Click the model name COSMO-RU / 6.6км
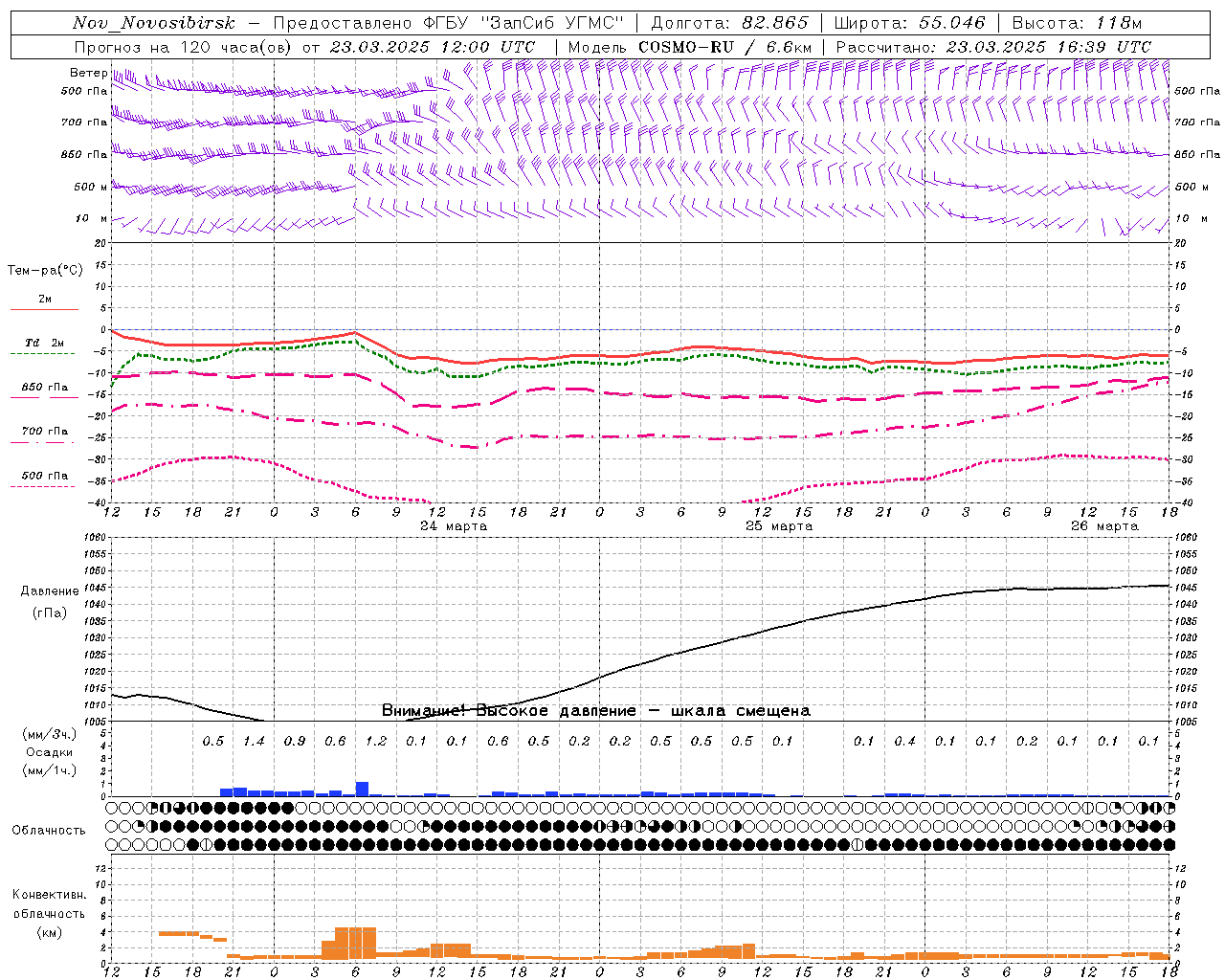Image resolution: width=1225 pixels, height=980 pixels. click(x=725, y=47)
